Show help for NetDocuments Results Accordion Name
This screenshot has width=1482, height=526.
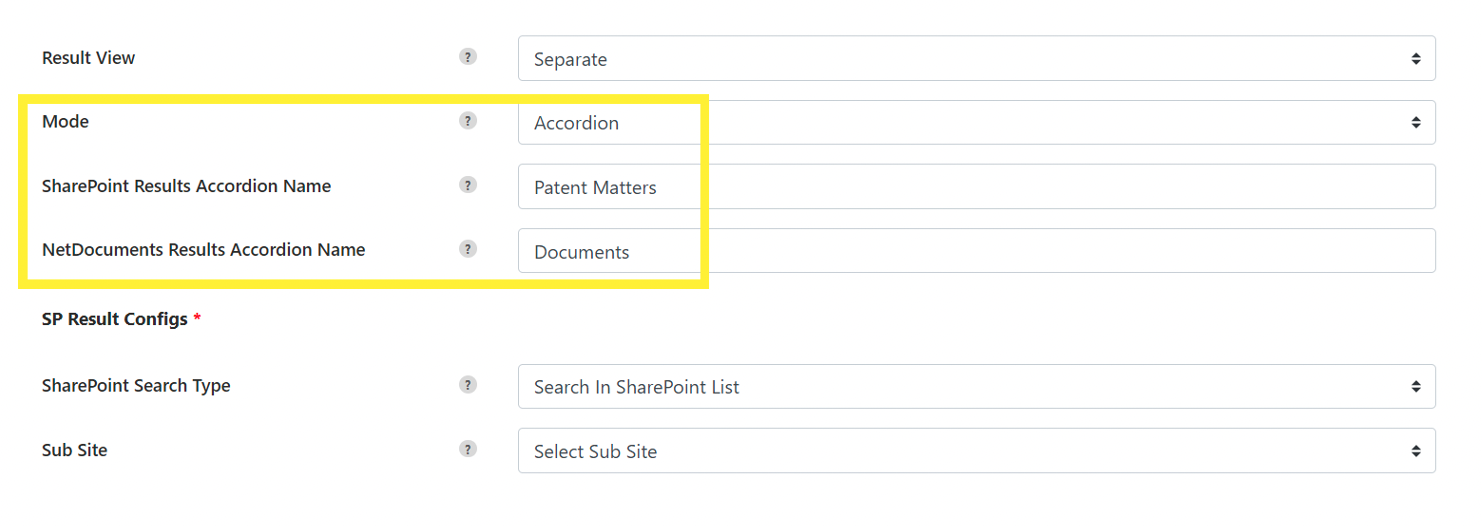468,249
